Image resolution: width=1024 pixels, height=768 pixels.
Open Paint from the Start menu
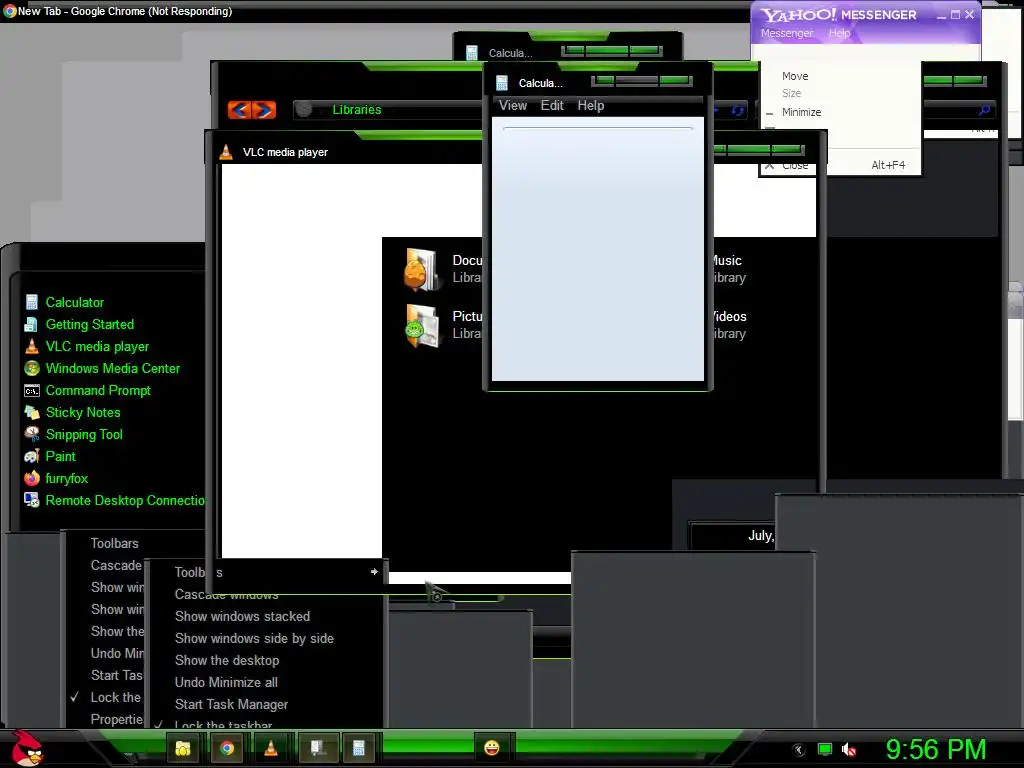[60, 456]
